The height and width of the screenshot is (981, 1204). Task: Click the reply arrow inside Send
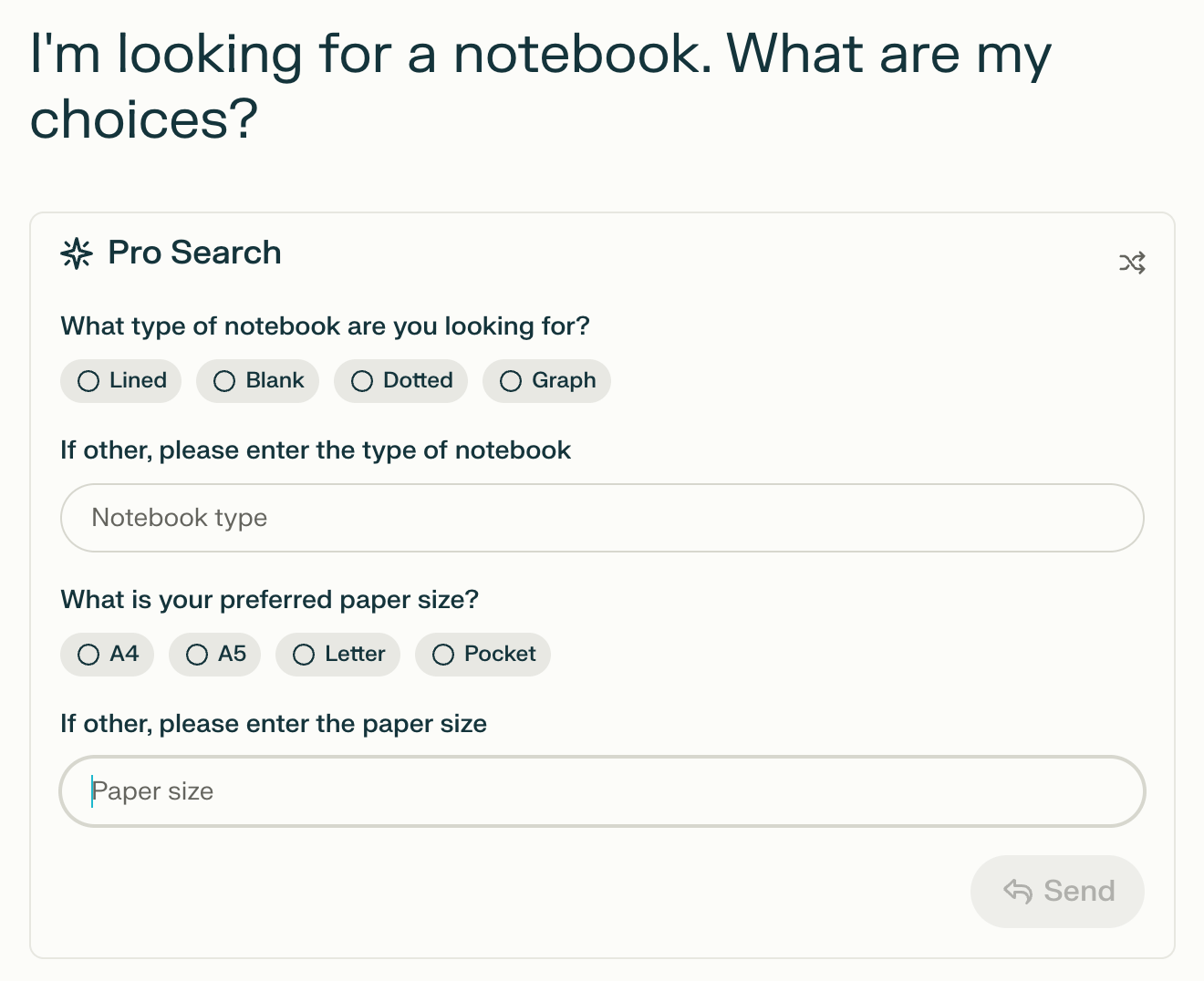click(x=1018, y=892)
